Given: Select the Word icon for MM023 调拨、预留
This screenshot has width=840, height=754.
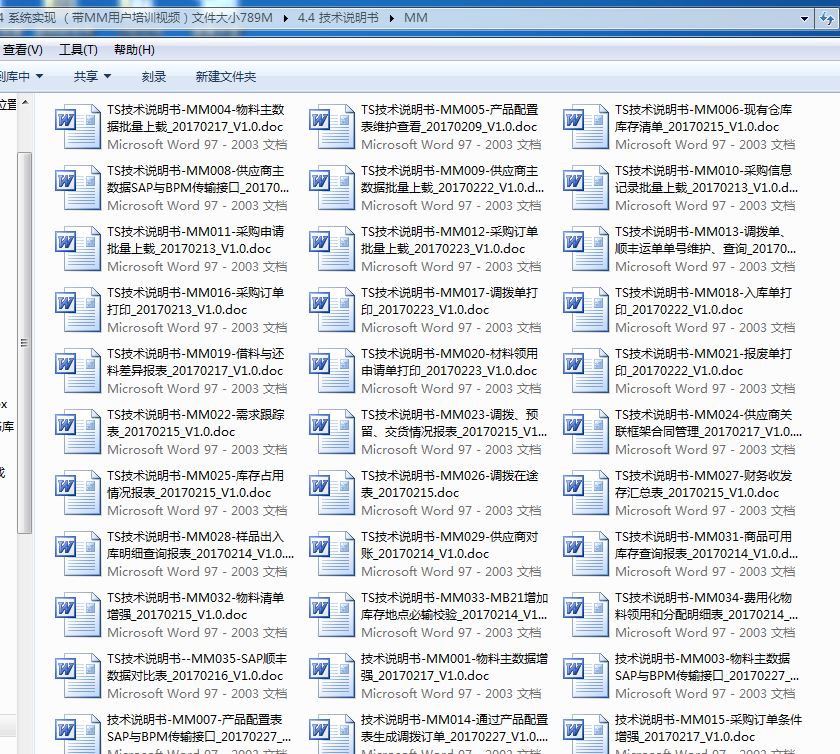Looking at the screenshot, I should pos(332,432).
